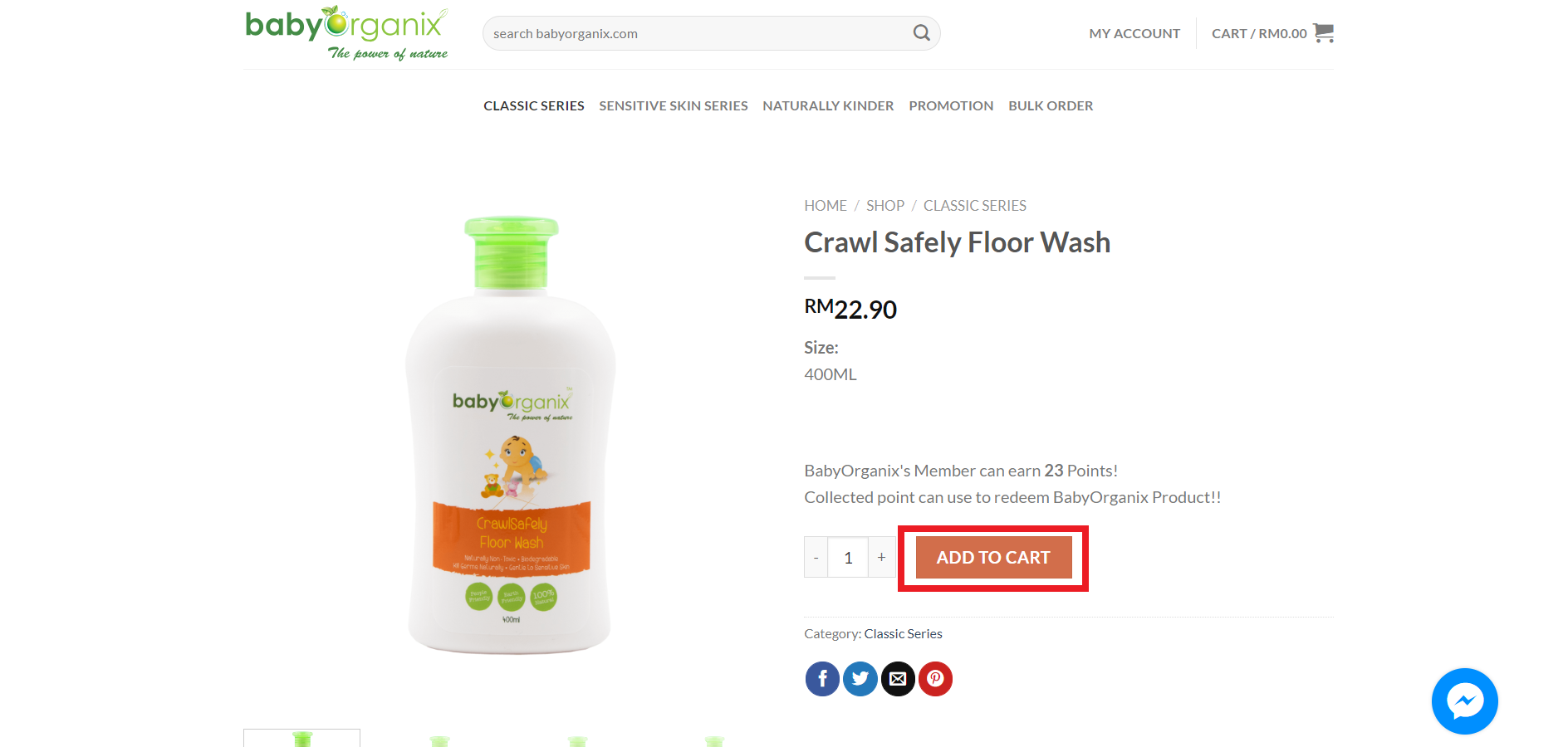The width and height of the screenshot is (1568, 747).
Task: Email product to a friend
Action: (898, 679)
